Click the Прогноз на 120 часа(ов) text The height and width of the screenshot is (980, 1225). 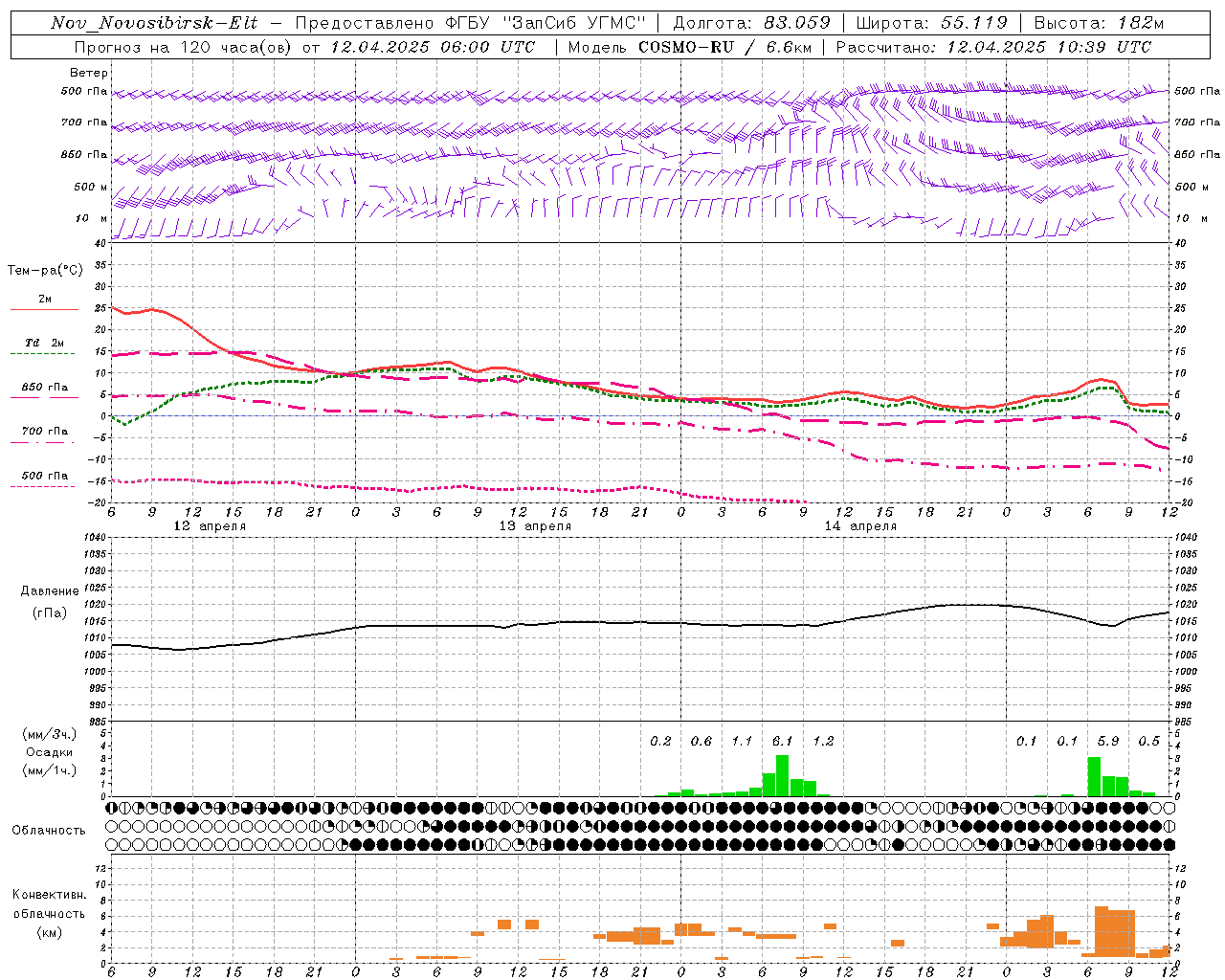pyautogui.click(x=184, y=47)
